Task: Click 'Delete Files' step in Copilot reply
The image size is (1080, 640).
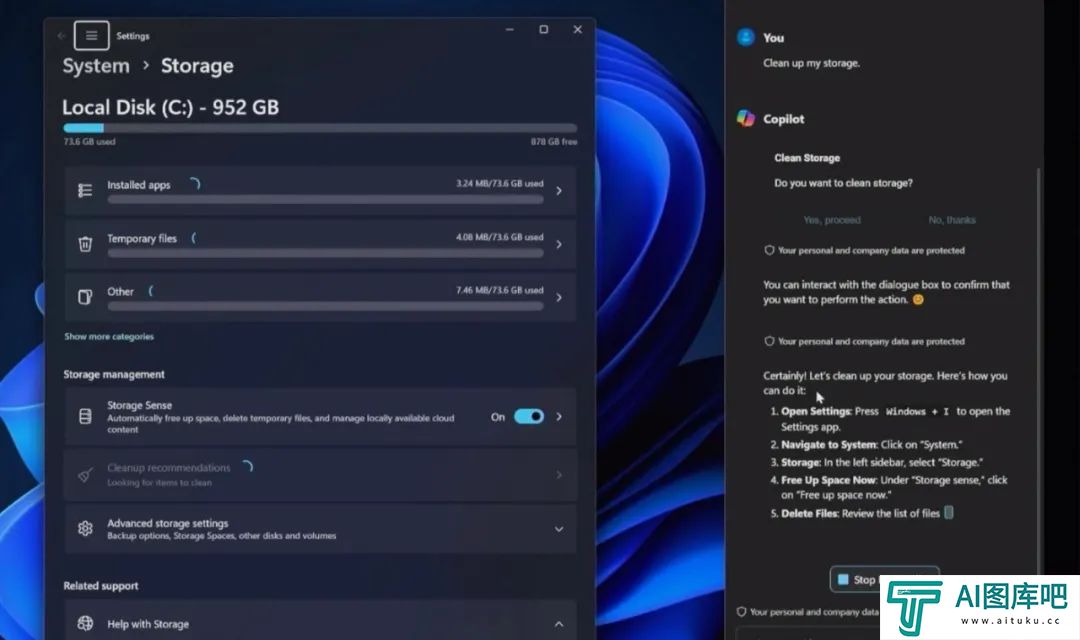Action: 810,513
